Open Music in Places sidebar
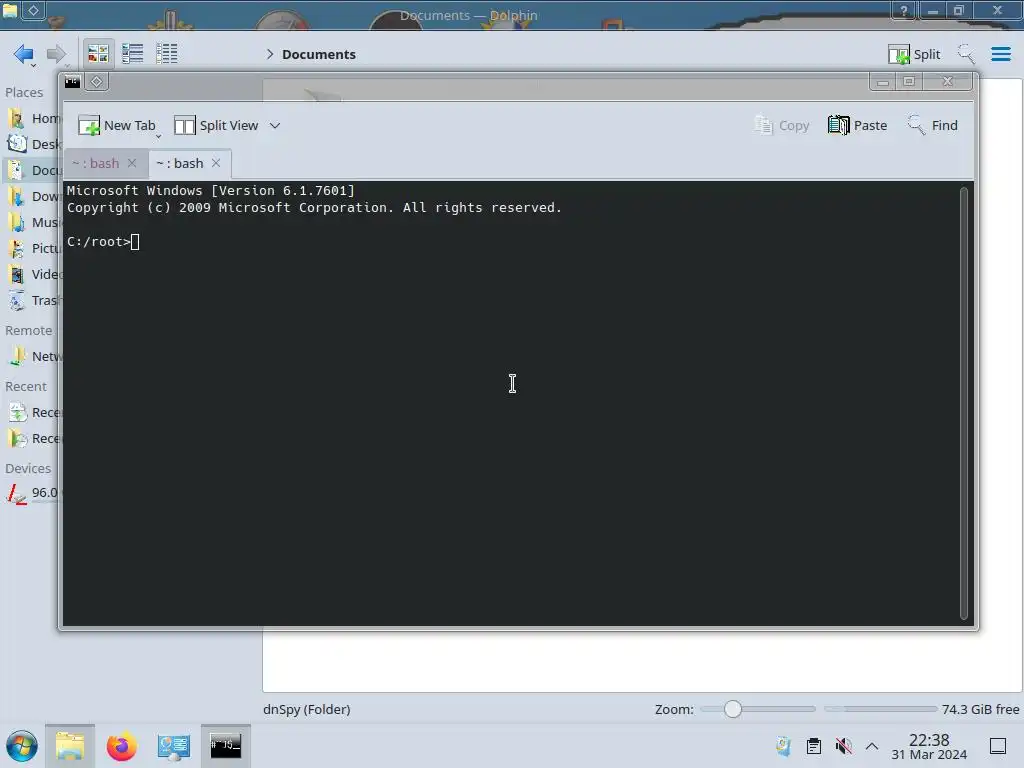The width and height of the screenshot is (1024, 768). click(x=35, y=223)
